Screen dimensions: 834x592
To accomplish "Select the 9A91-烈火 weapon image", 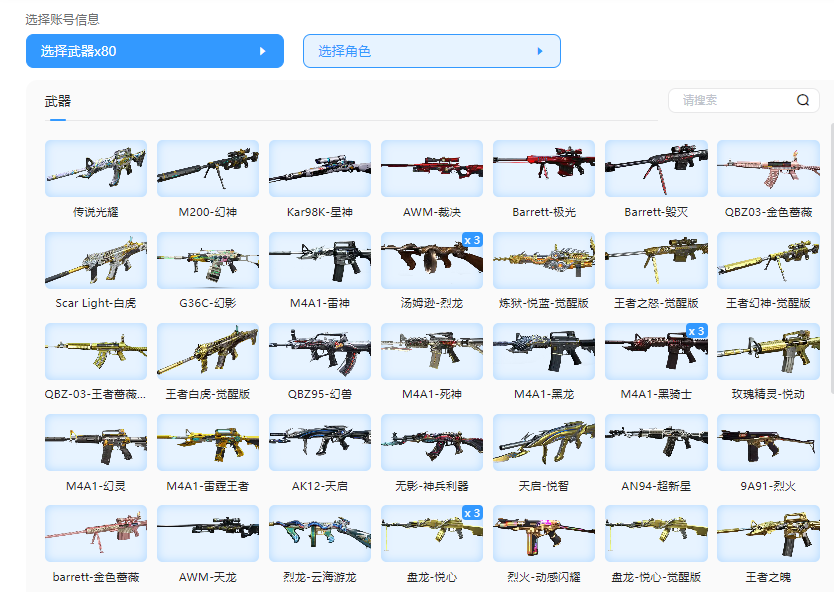I will pyautogui.click(x=768, y=442).
